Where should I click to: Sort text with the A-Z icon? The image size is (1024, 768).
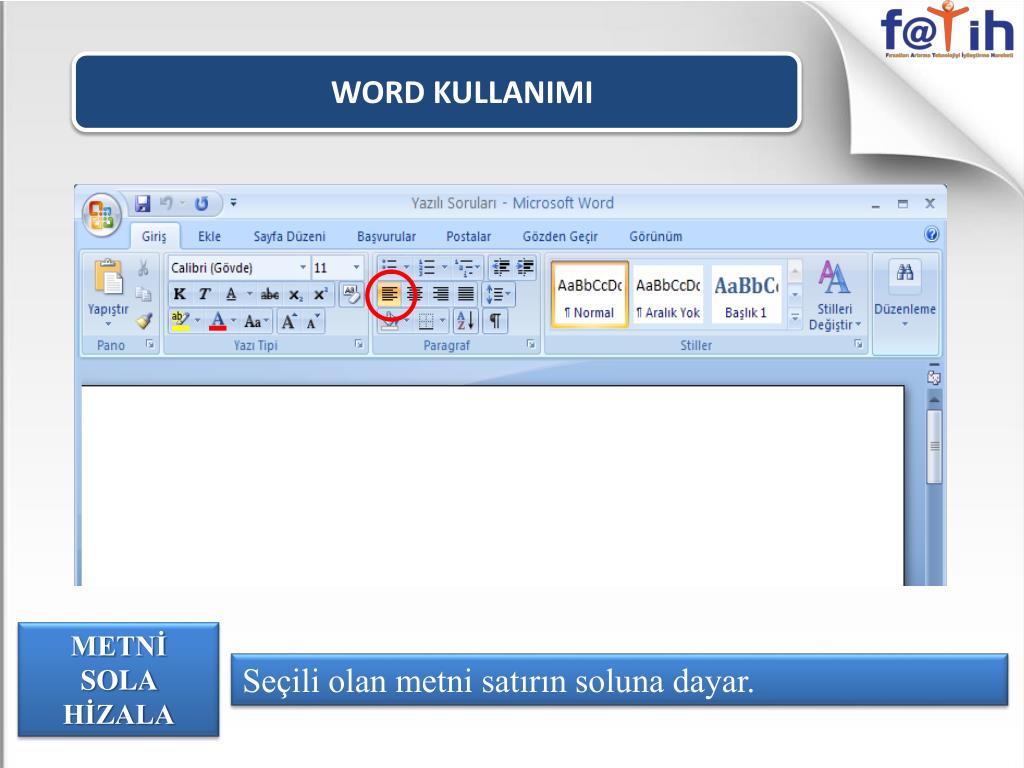pyautogui.click(x=466, y=321)
